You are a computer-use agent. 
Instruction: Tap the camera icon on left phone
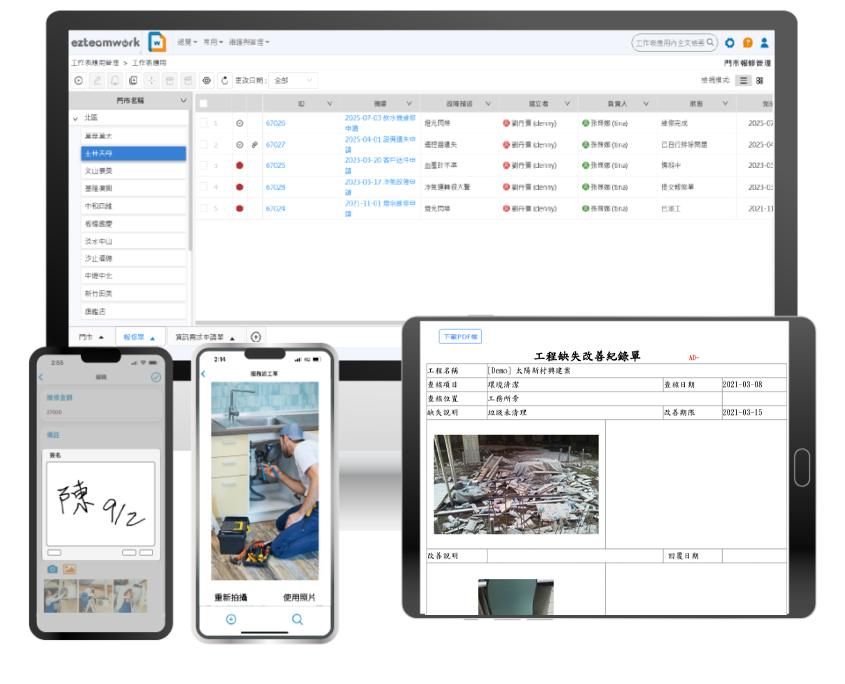pos(52,569)
